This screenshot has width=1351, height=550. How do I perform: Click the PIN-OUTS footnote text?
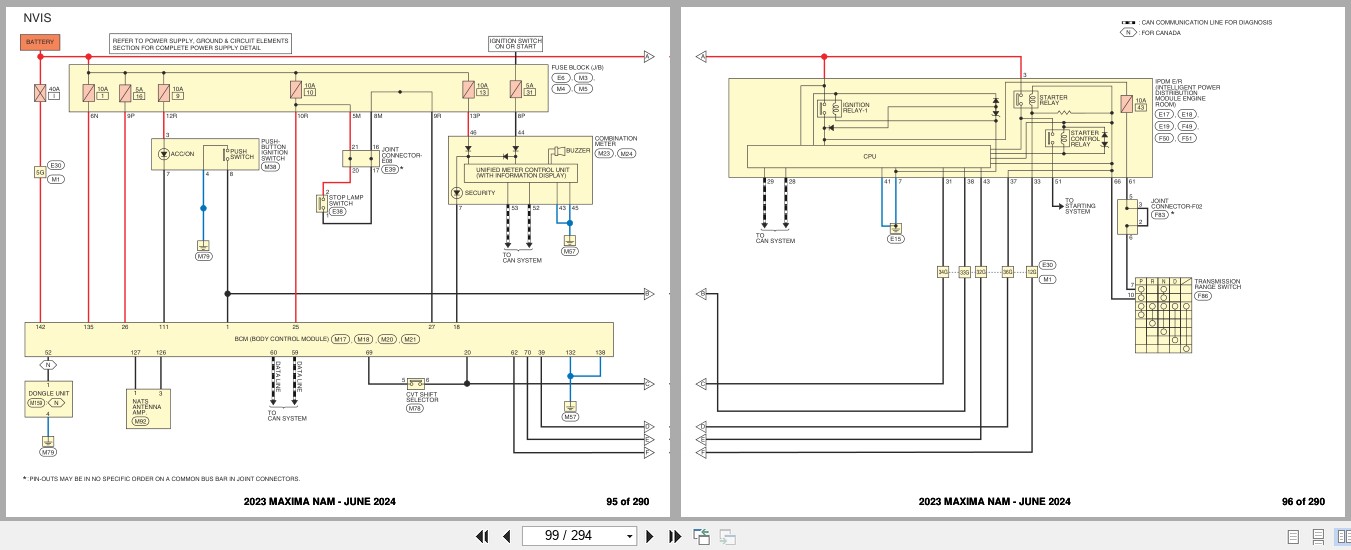[161, 479]
